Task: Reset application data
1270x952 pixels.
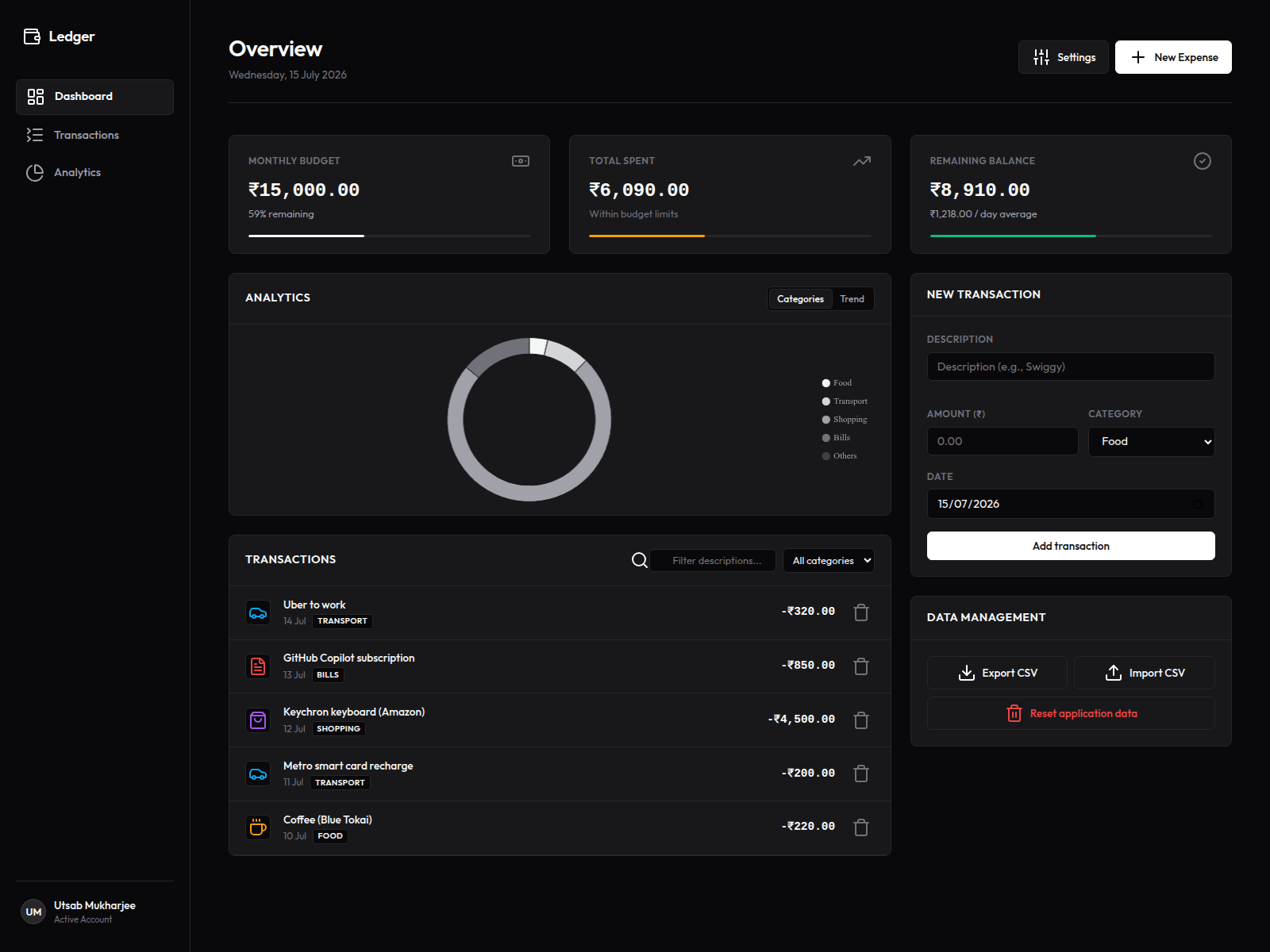Action: coord(1071,713)
